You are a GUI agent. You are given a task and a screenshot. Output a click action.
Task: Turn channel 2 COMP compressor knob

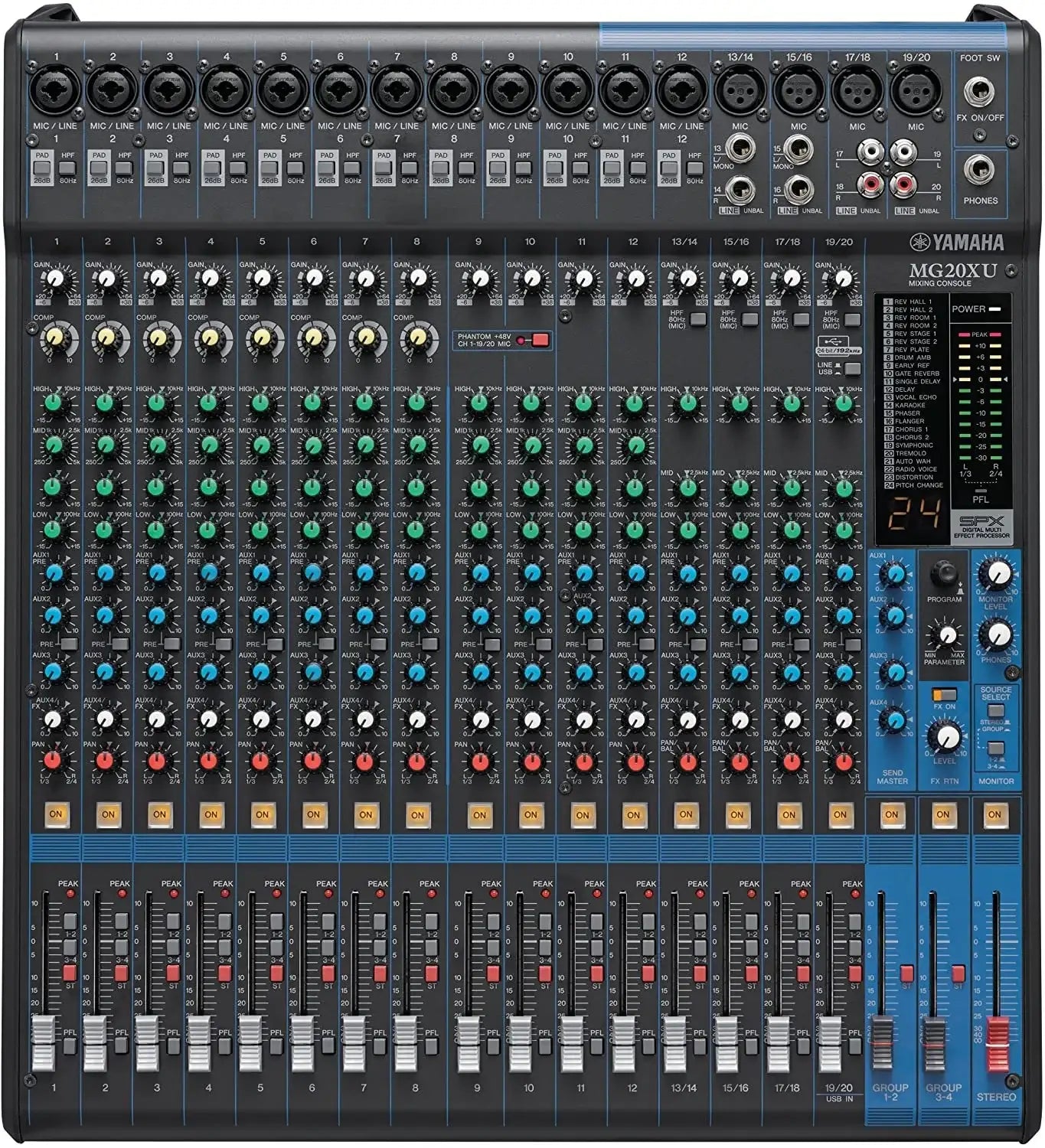pos(107,337)
